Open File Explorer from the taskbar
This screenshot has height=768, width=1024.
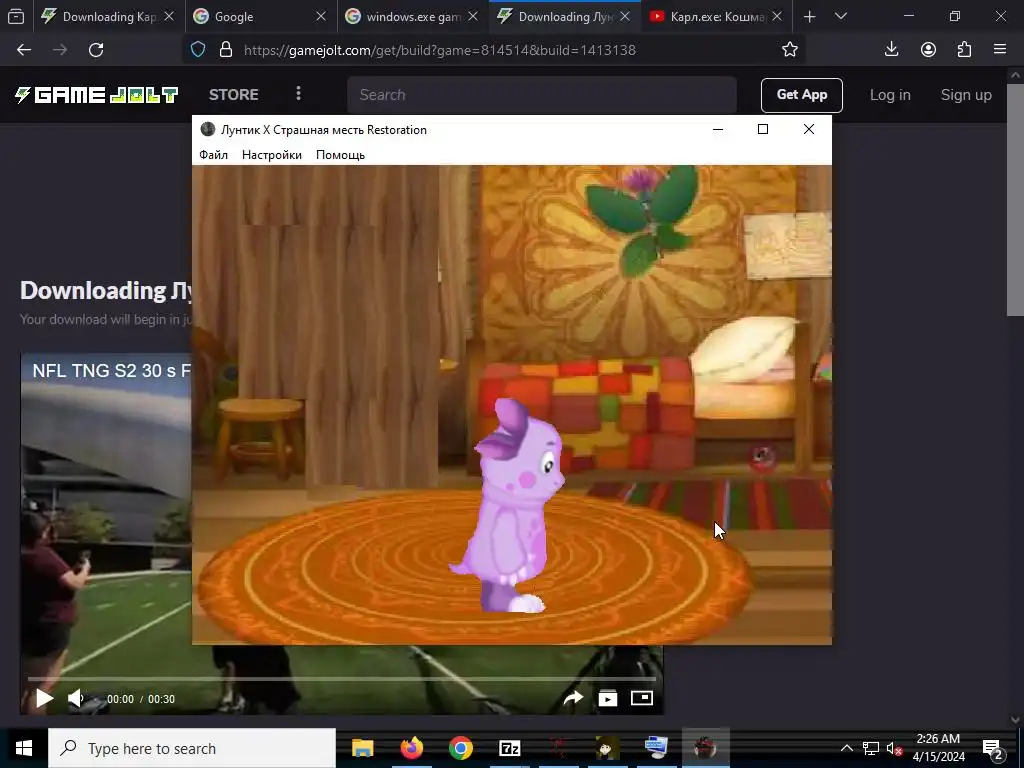click(x=362, y=748)
